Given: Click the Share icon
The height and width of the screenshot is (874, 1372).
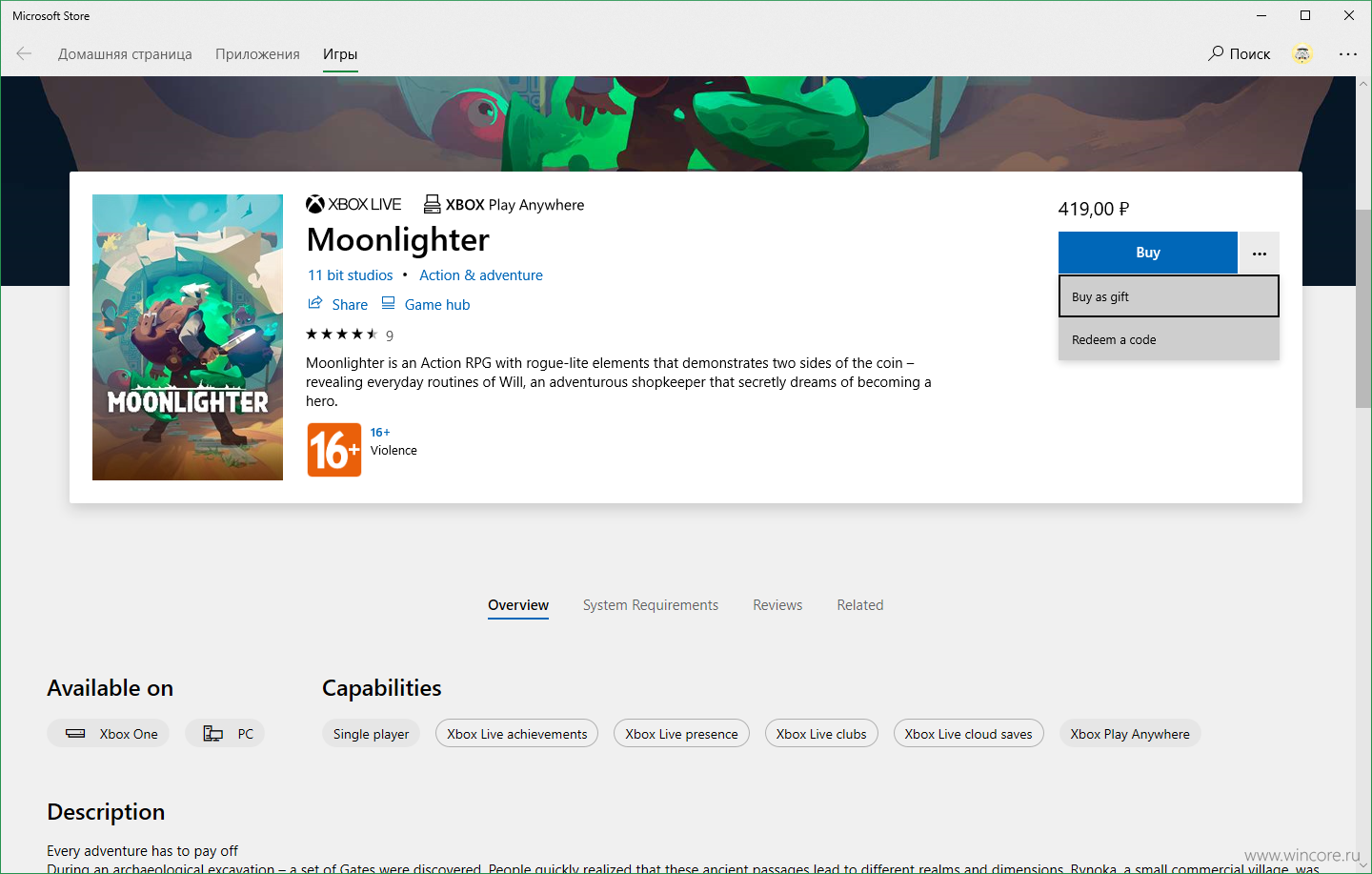Looking at the screenshot, I should (315, 303).
